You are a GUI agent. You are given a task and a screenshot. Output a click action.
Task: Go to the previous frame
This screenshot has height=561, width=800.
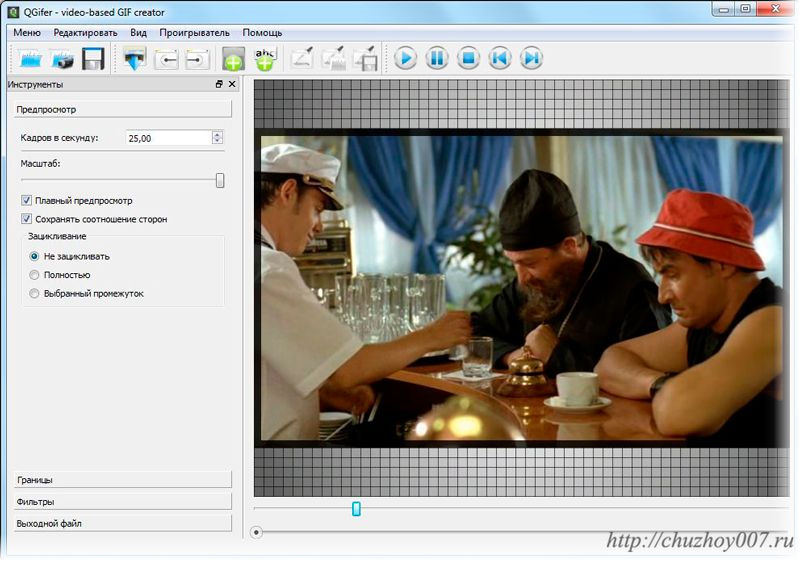coord(500,58)
